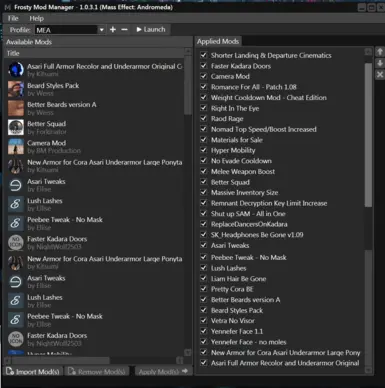Select SK_Headphones Be Gone v1.09
Viewport: 385px width, 388px height.
257,235
